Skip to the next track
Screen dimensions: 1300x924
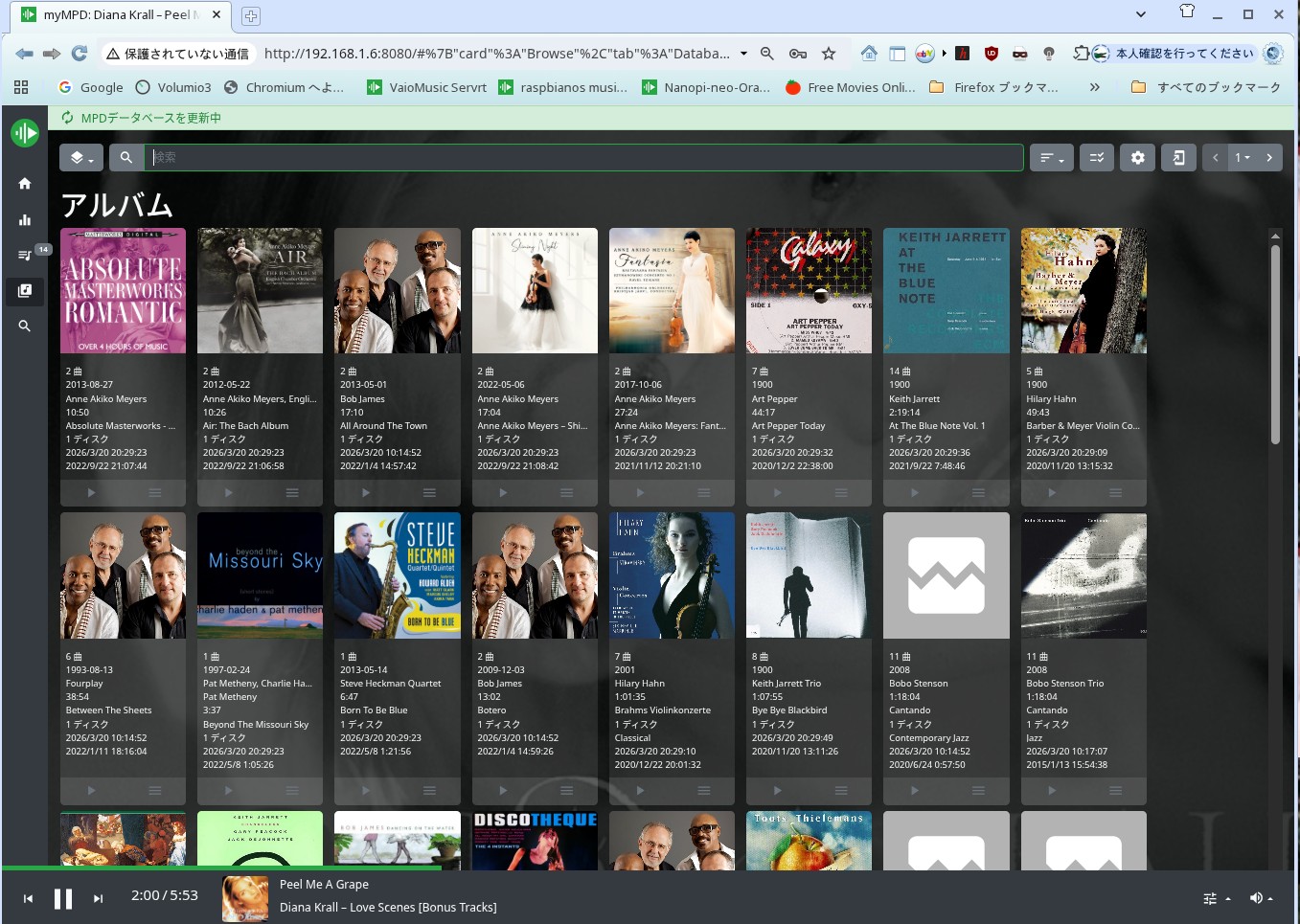pos(98,898)
